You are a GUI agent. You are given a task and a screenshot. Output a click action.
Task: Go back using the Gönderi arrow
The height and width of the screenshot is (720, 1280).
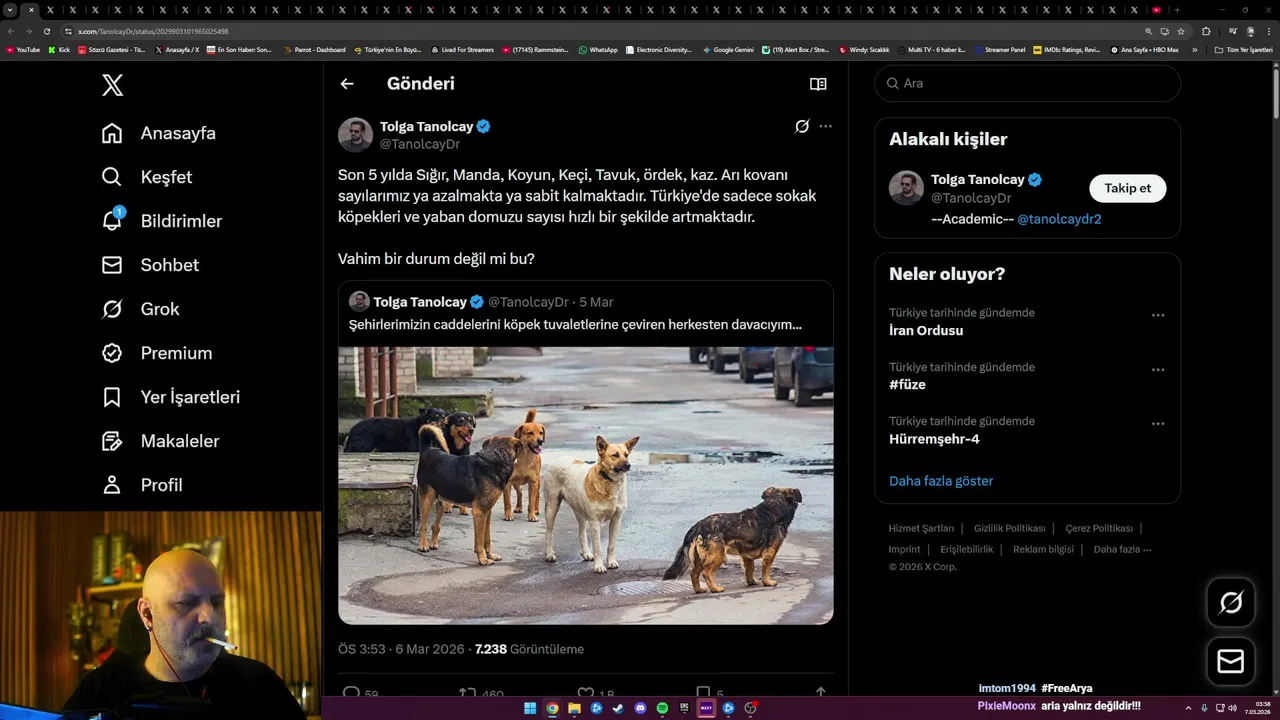347,84
